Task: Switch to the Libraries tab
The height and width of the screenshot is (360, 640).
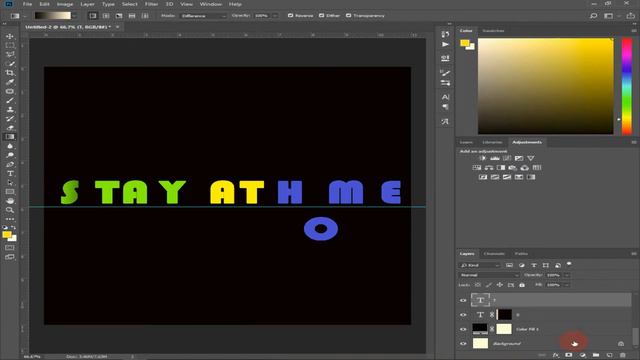Action: click(492, 142)
